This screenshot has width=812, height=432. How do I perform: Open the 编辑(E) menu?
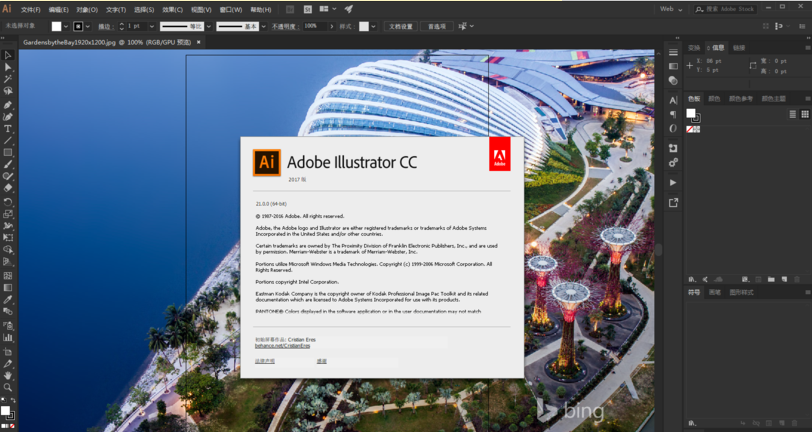[59, 10]
